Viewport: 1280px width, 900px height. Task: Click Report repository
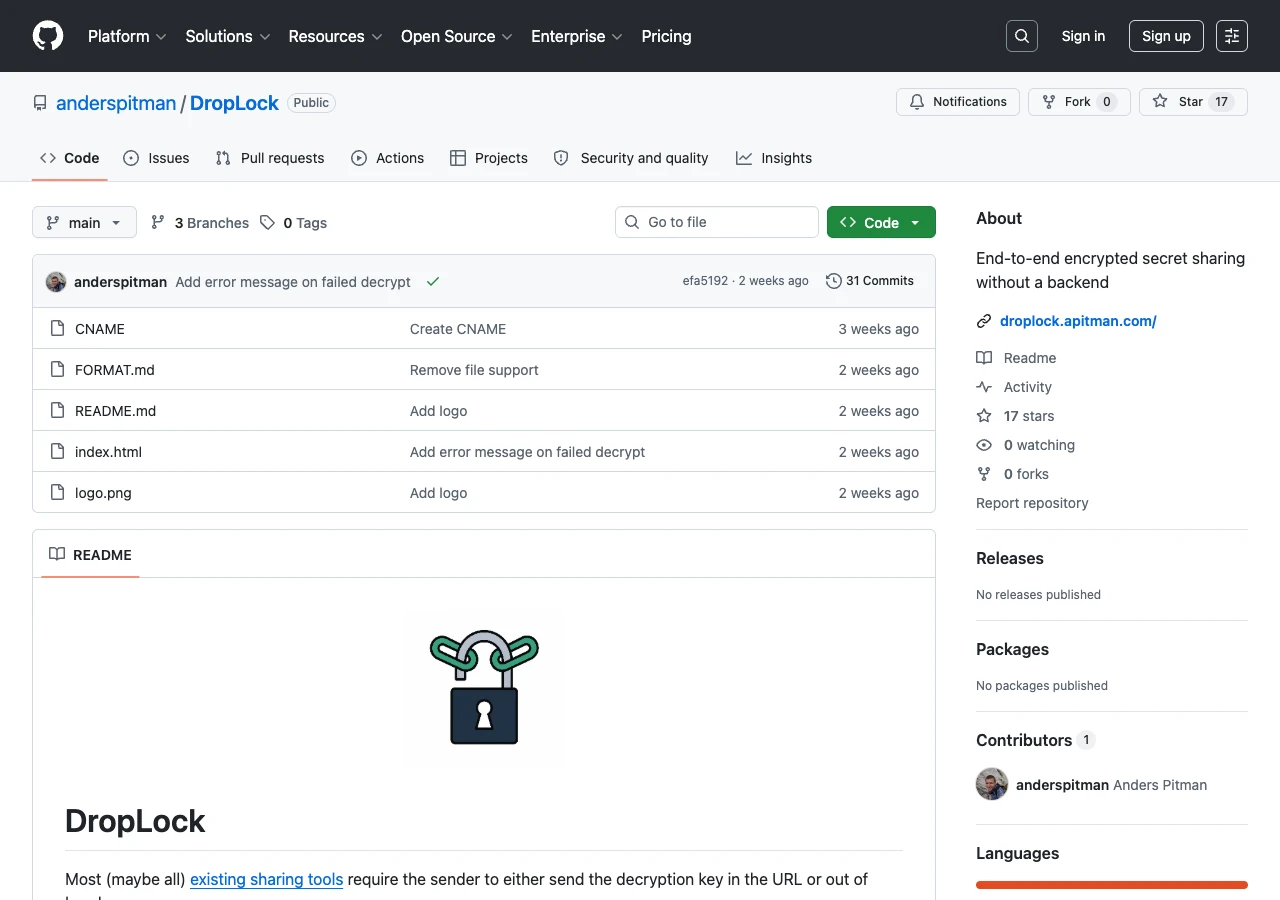1032,503
